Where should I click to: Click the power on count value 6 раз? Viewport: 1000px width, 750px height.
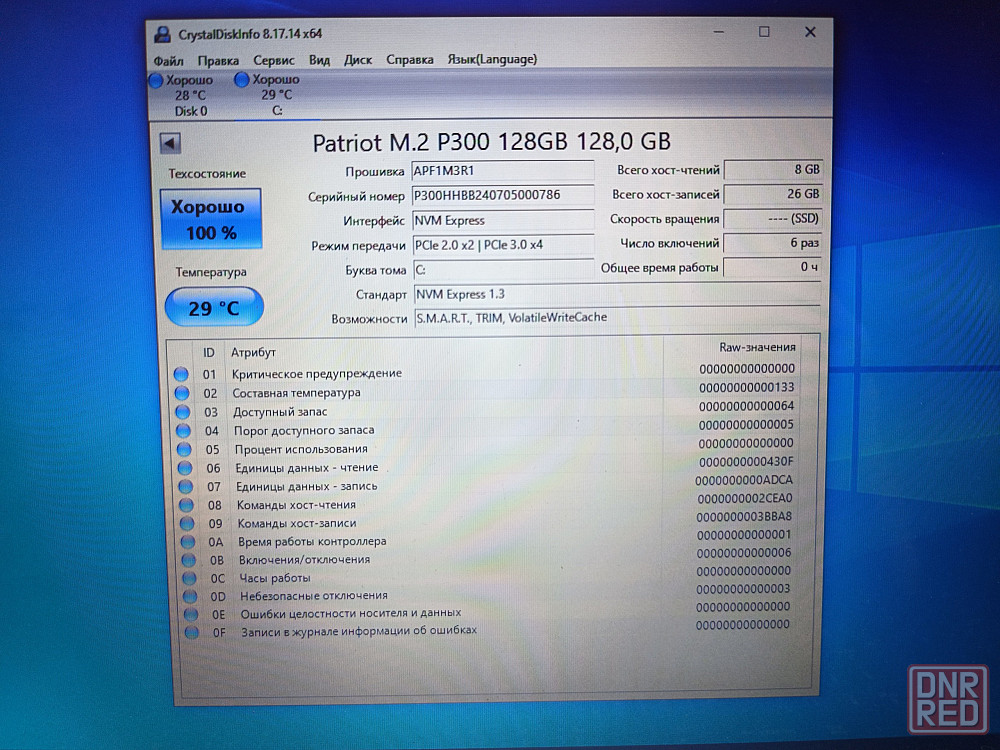(x=772, y=243)
